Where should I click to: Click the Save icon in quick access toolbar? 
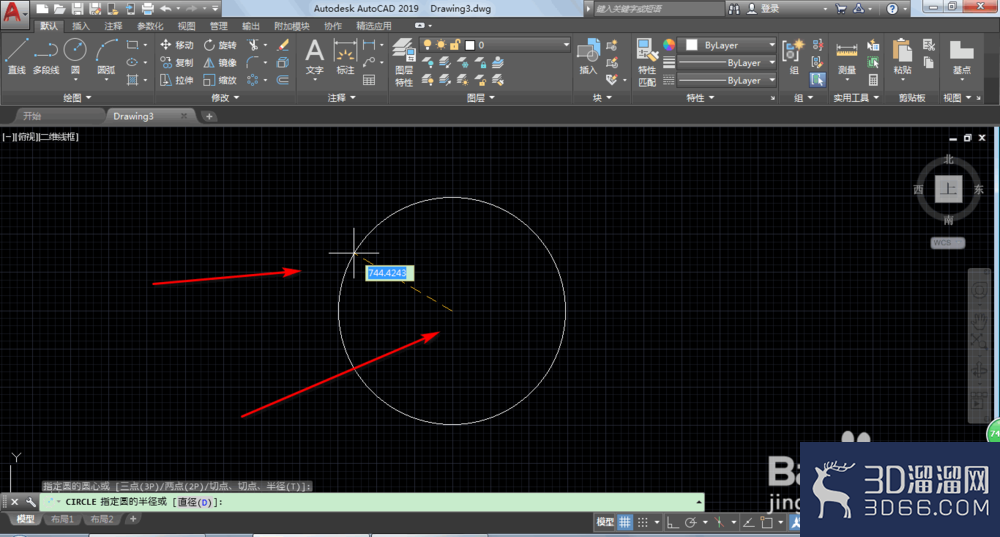(77, 8)
